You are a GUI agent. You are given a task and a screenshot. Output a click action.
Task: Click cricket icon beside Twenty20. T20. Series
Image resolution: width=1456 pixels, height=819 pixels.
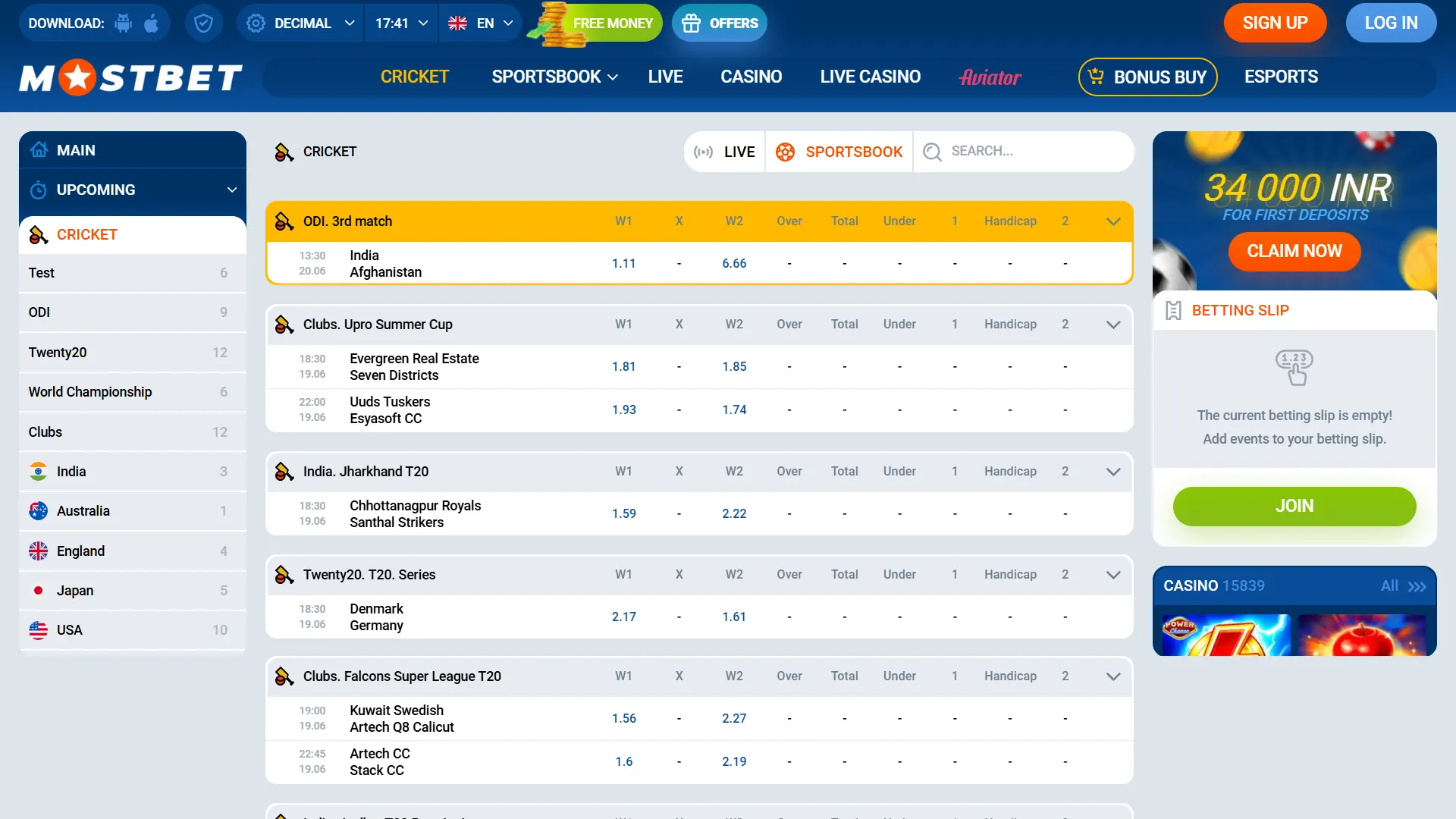(x=284, y=574)
